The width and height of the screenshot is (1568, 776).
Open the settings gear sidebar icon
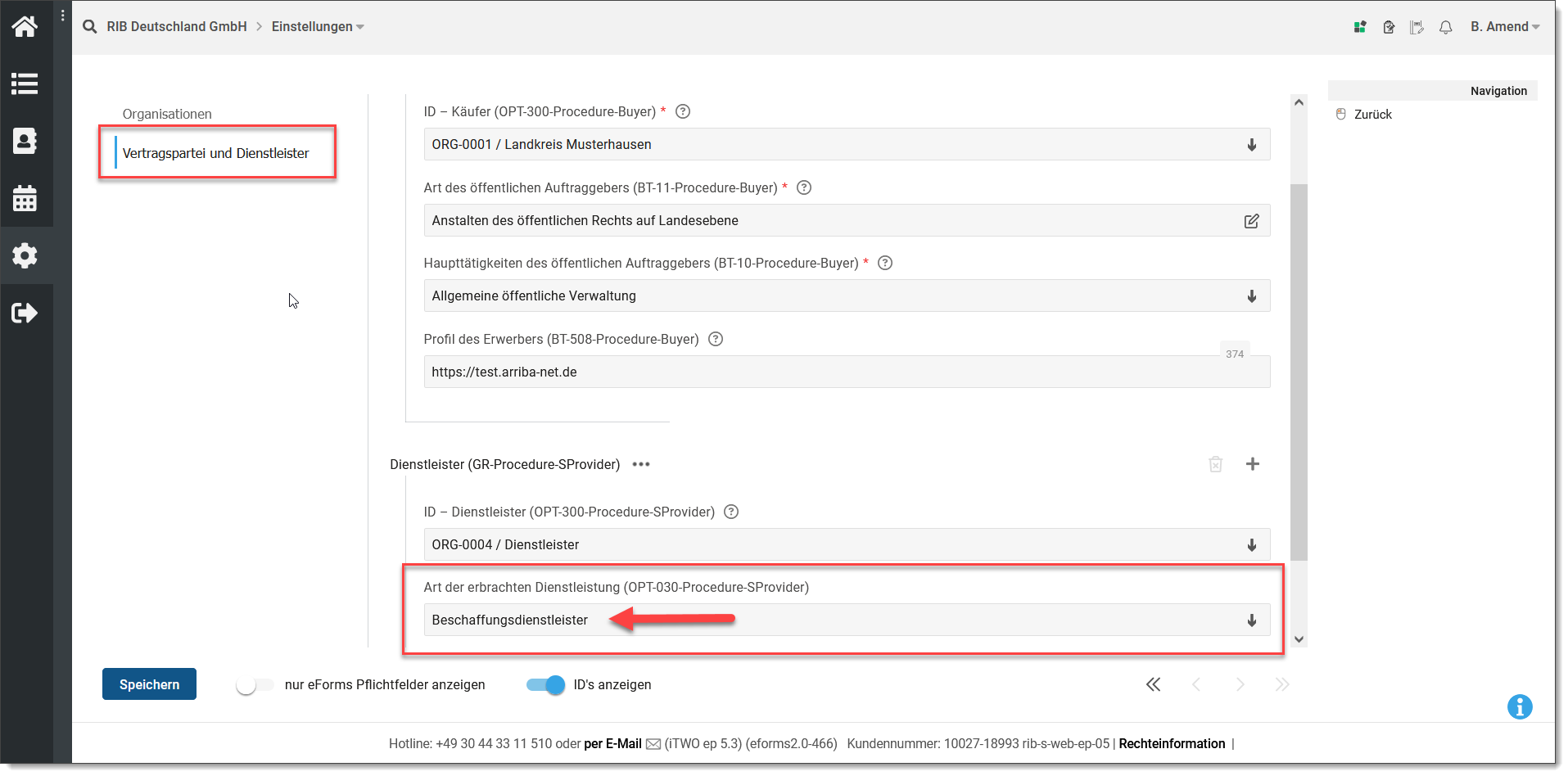pyautogui.click(x=25, y=255)
